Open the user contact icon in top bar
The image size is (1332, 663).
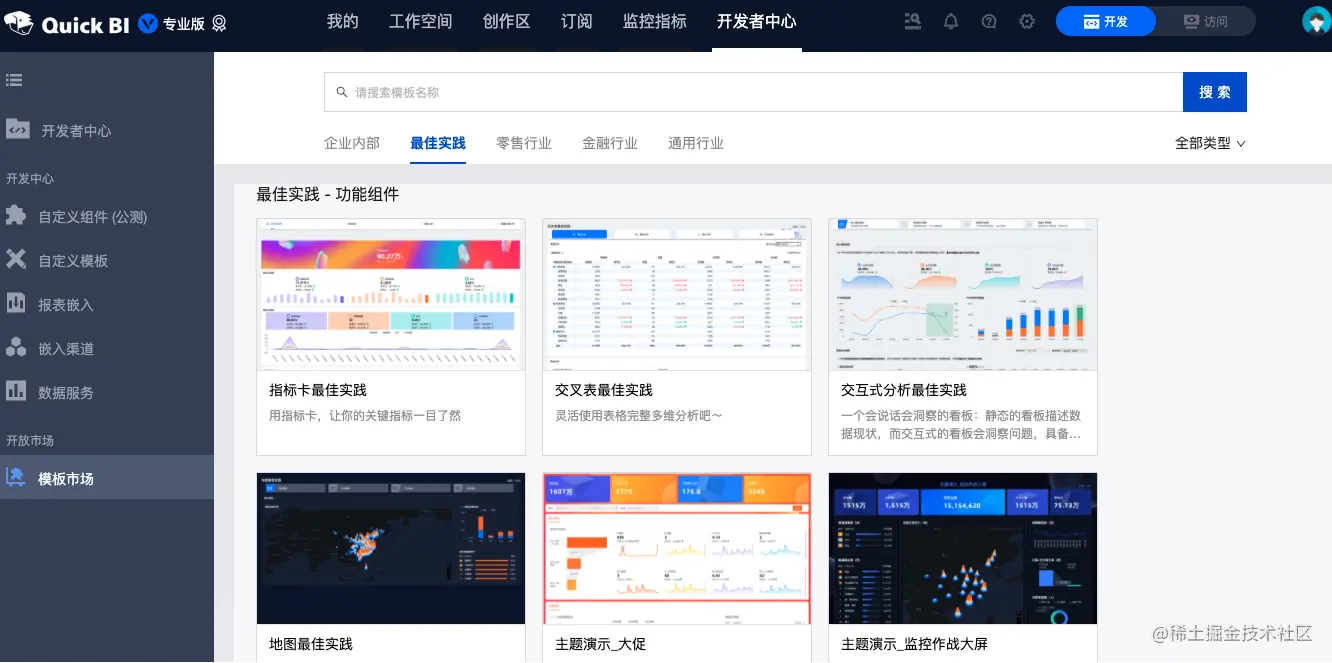pyautogui.click(x=912, y=21)
